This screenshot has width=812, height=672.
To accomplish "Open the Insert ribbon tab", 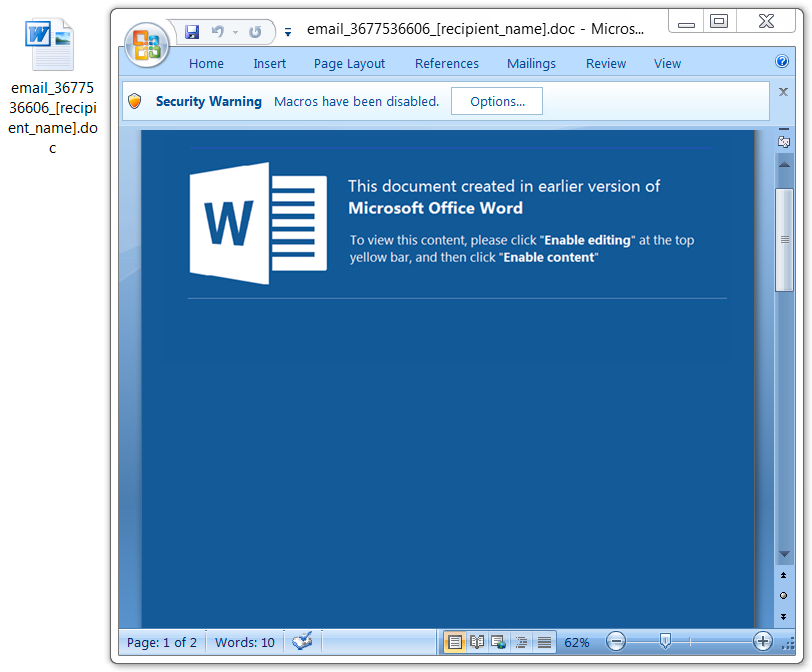I will click(269, 64).
